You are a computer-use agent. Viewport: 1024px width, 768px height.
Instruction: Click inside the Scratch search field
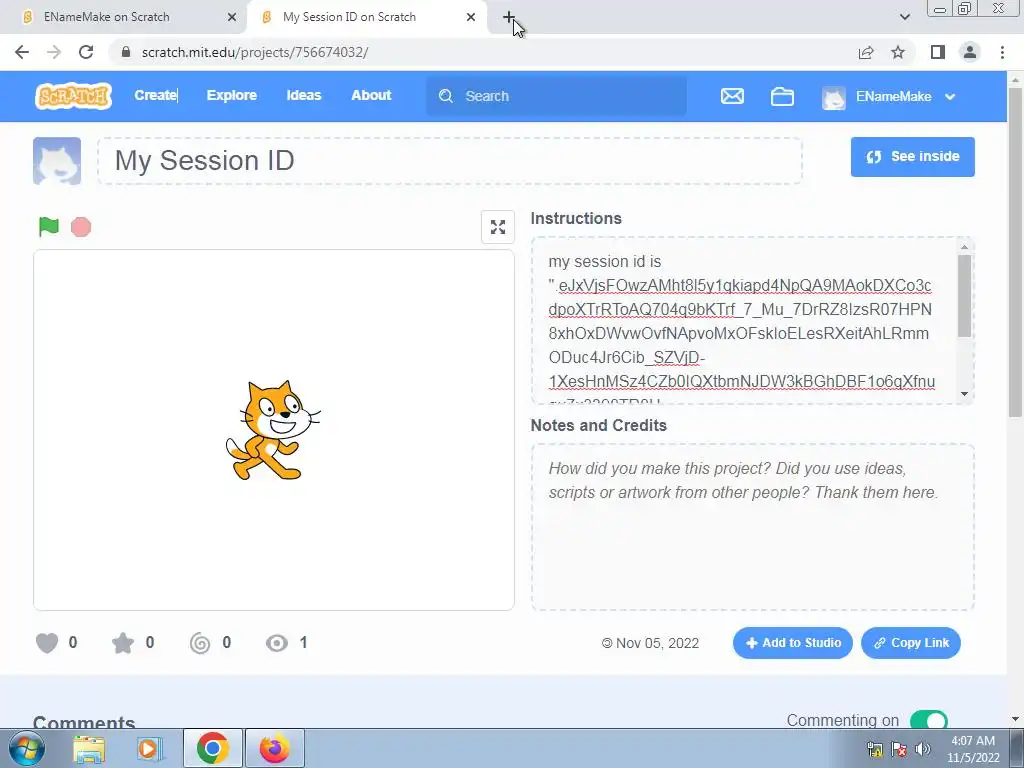pos(556,96)
